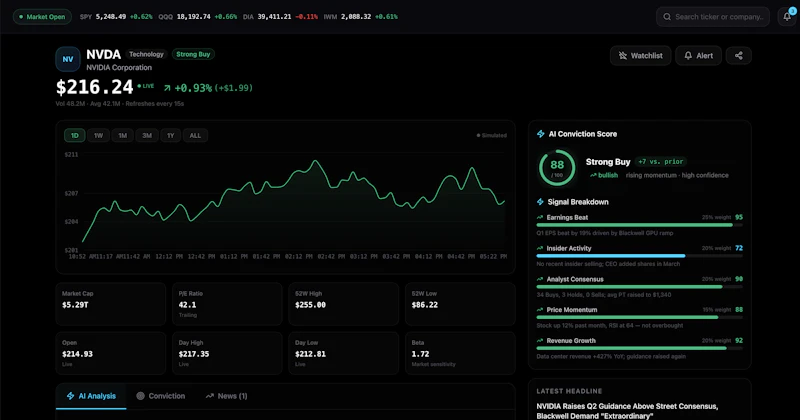The width and height of the screenshot is (800, 420).
Task: Click the Market Open status badge
Action: [42, 17]
